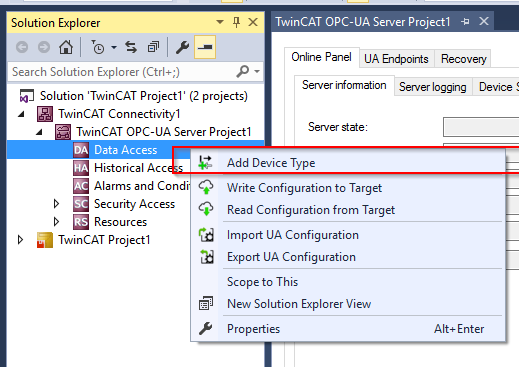
Task: Select Security Access tree item
Action: [134, 204]
